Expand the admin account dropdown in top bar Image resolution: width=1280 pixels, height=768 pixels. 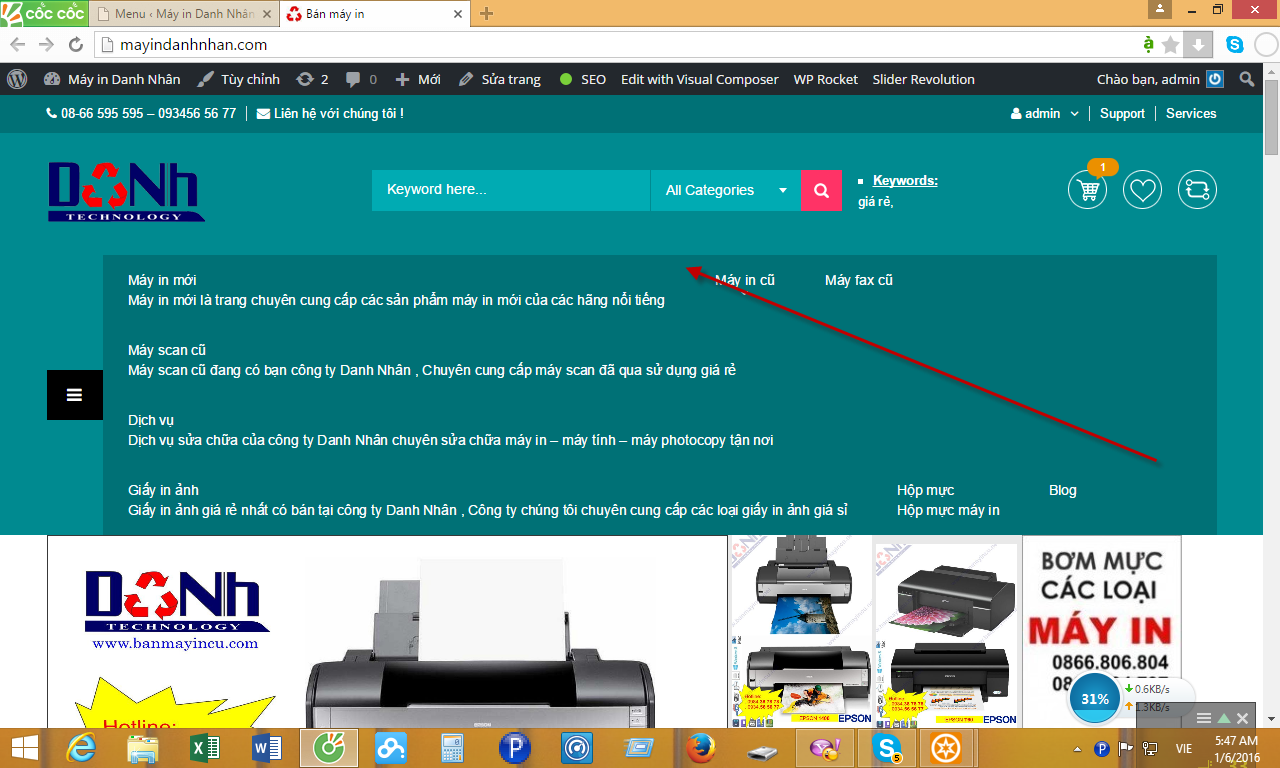pos(1044,113)
